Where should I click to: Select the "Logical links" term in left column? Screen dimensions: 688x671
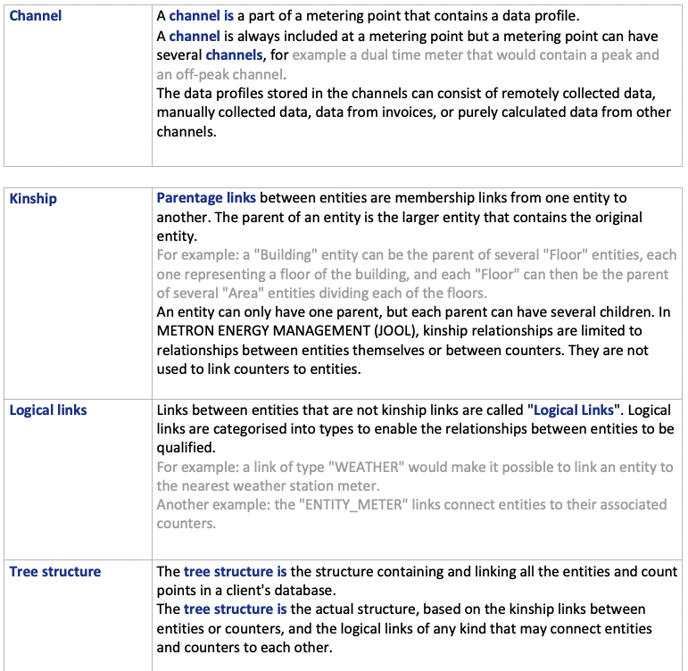click(48, 410)
